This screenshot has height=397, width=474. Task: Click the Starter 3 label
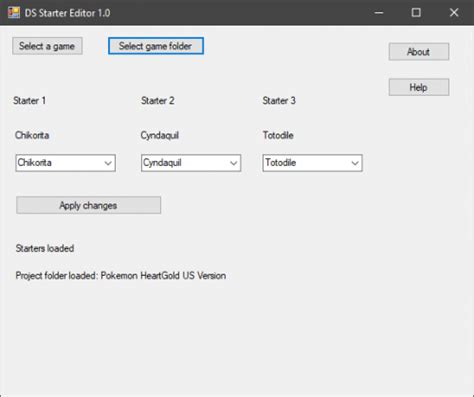coord(279,101)
